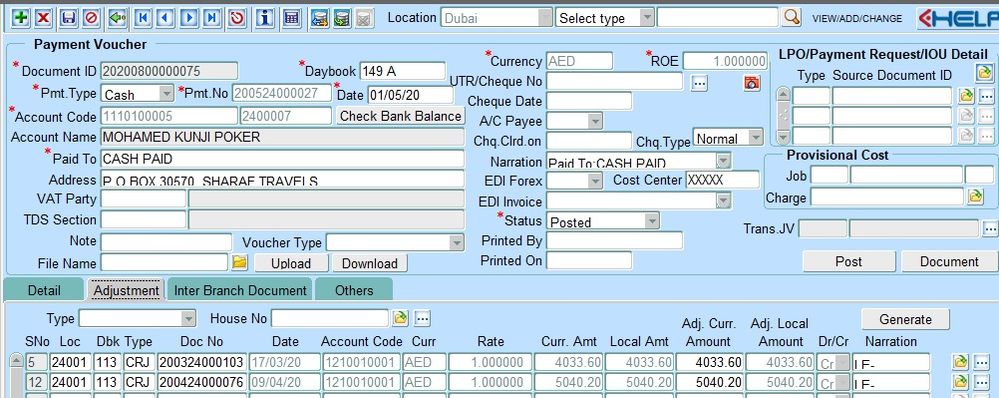Open the calculator icon

tap(291, 18)
